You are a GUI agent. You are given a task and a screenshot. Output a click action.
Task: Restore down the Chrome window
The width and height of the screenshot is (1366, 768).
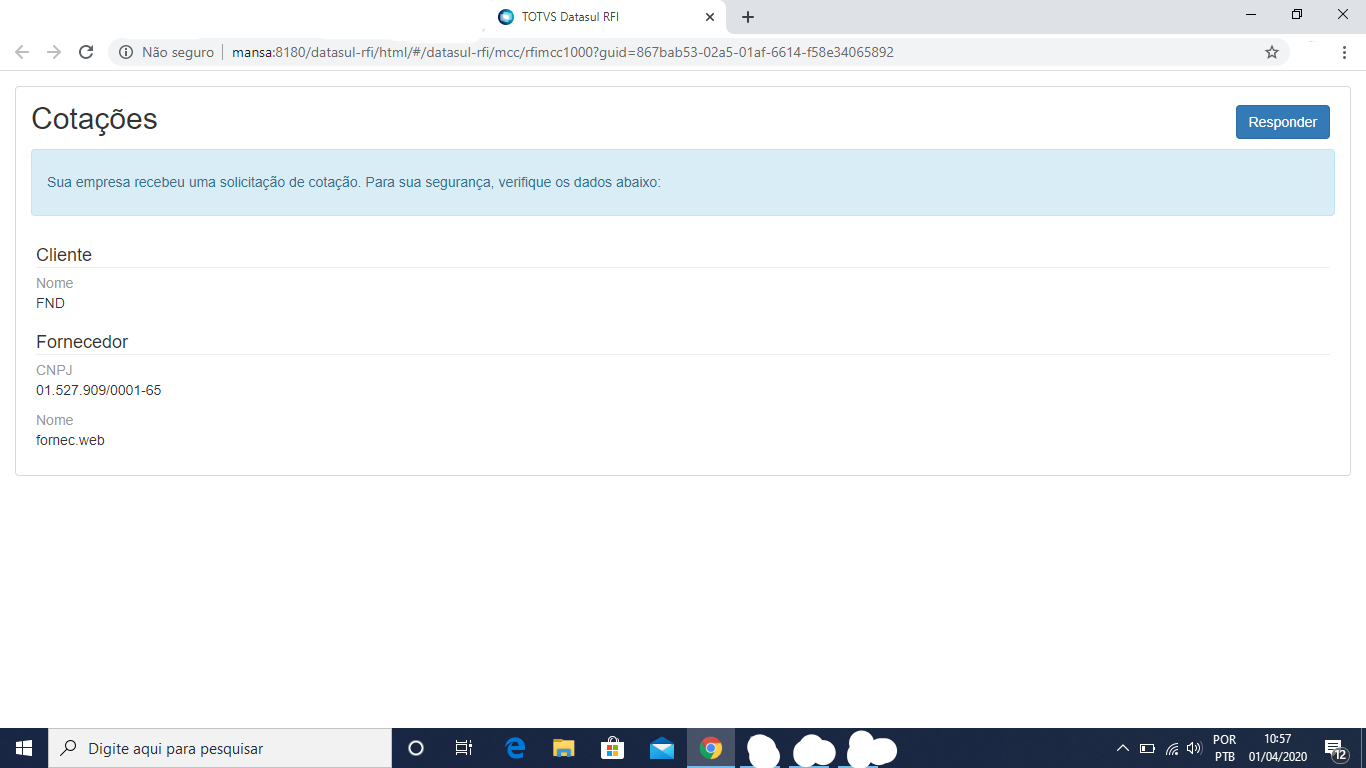coord(1297,14)
